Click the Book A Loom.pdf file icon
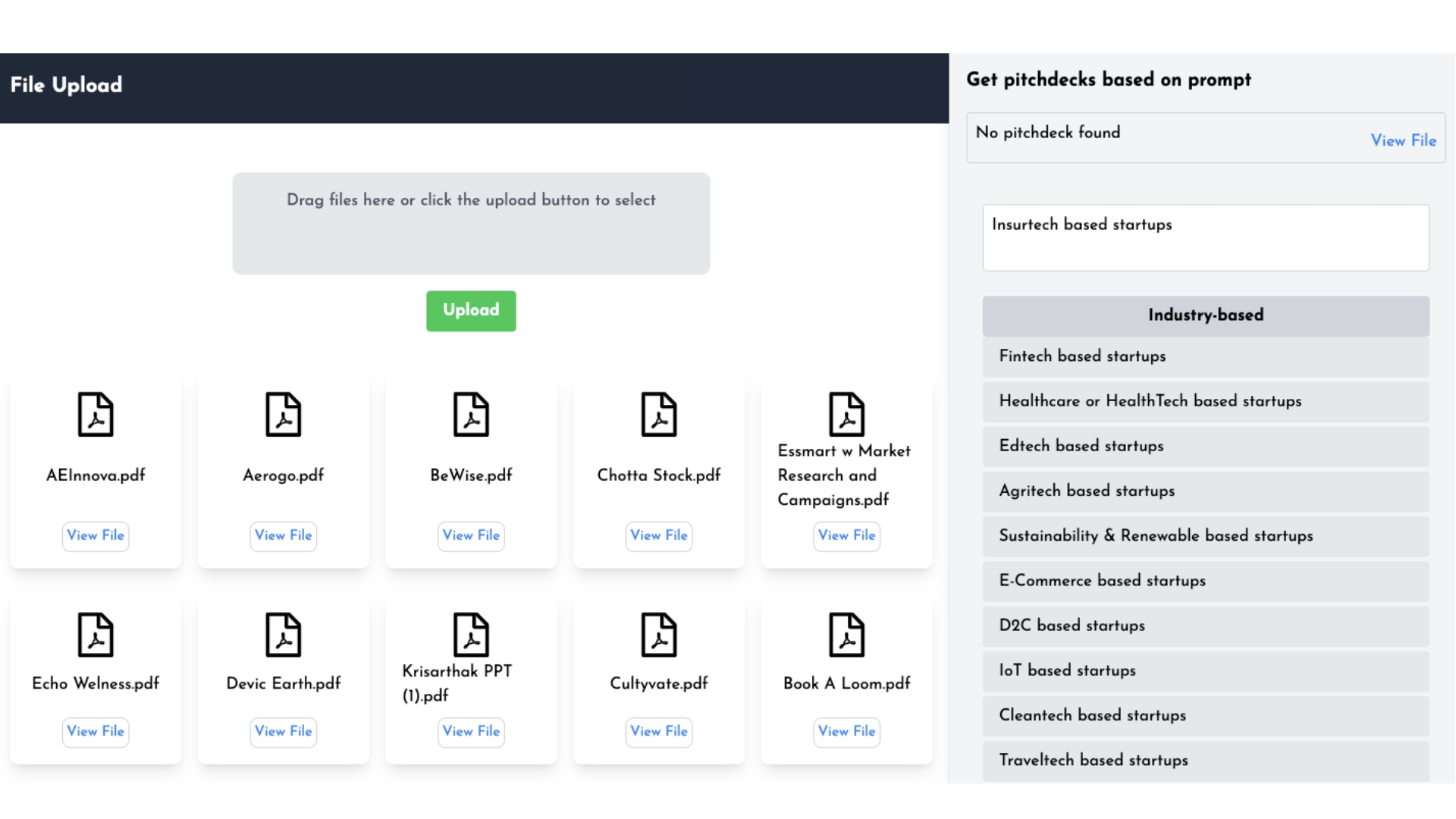This screenshot has width=1456, height=819. pyautogui.click(x=846, y=635)
